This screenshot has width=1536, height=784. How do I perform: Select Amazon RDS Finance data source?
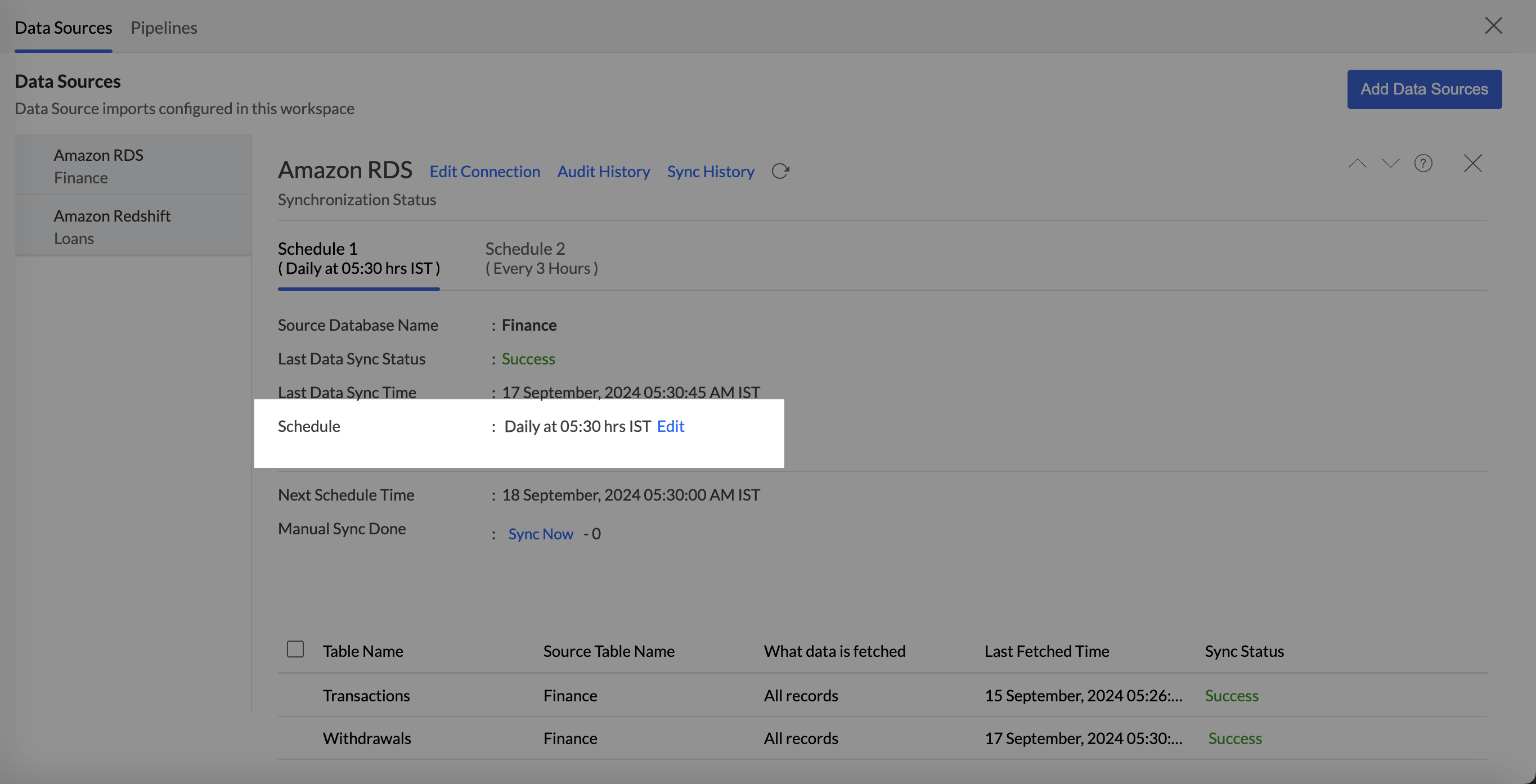point(133,166)
